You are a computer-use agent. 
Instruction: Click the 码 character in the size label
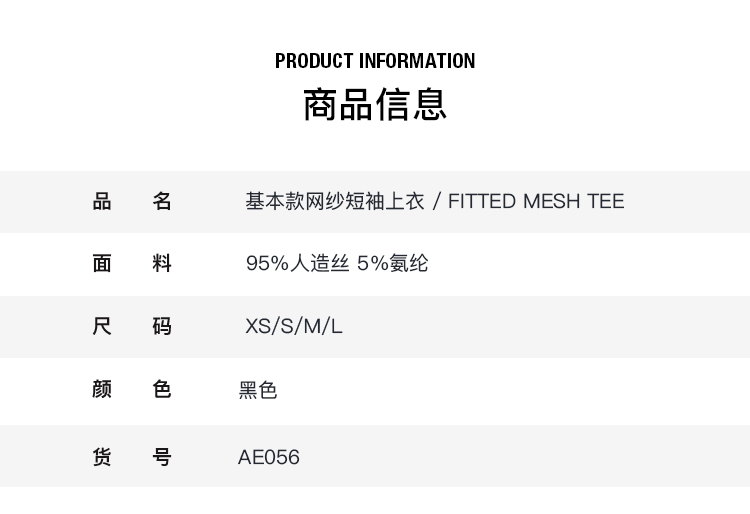click(162, 326)
